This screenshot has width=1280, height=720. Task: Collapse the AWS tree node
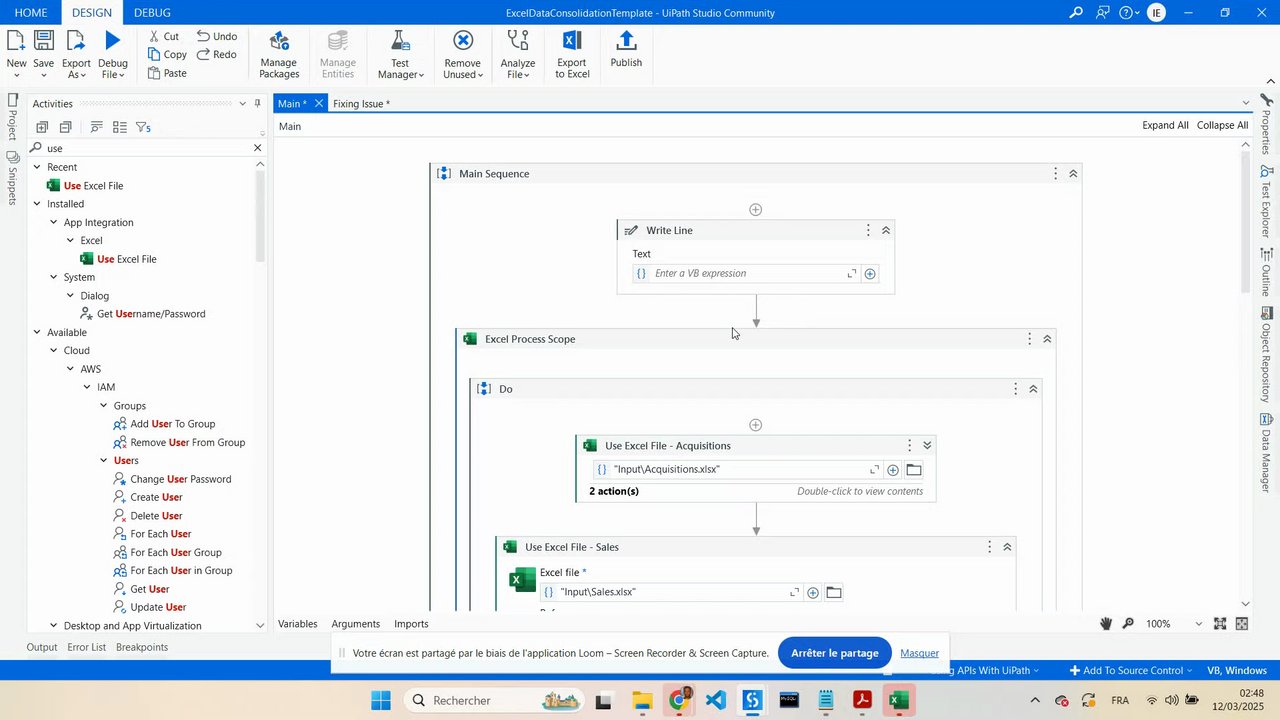click(x=71, y=369)
